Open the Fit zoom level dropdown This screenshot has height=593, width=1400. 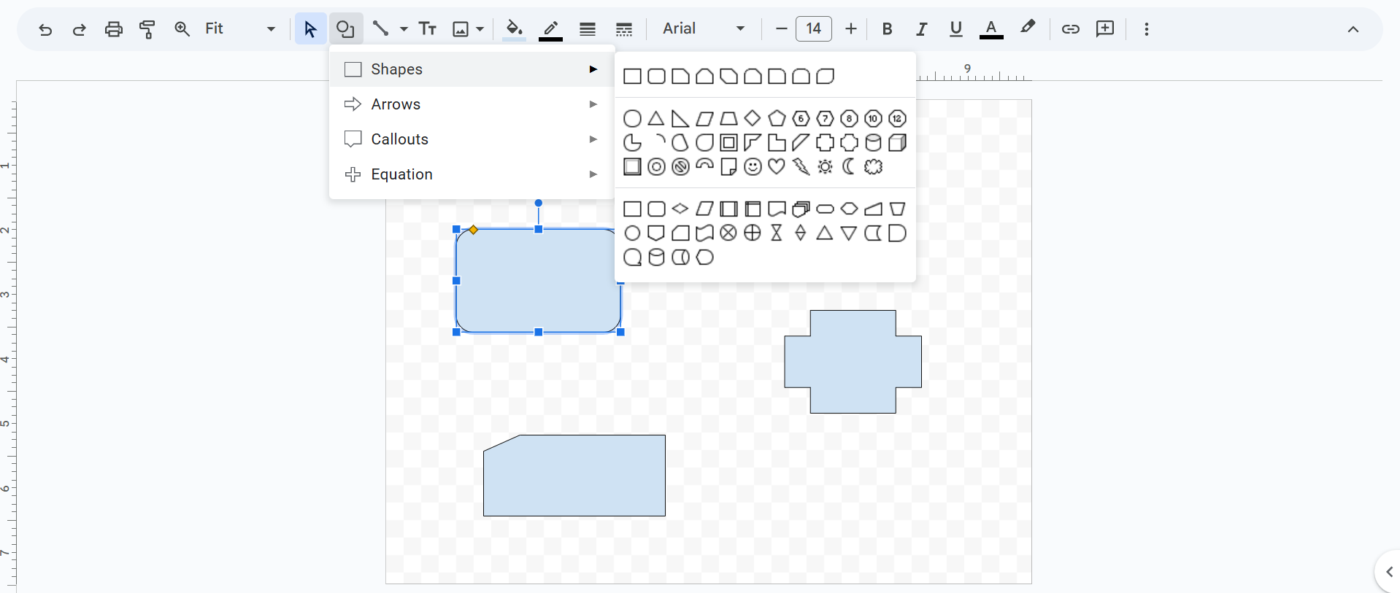pos(240,29)
